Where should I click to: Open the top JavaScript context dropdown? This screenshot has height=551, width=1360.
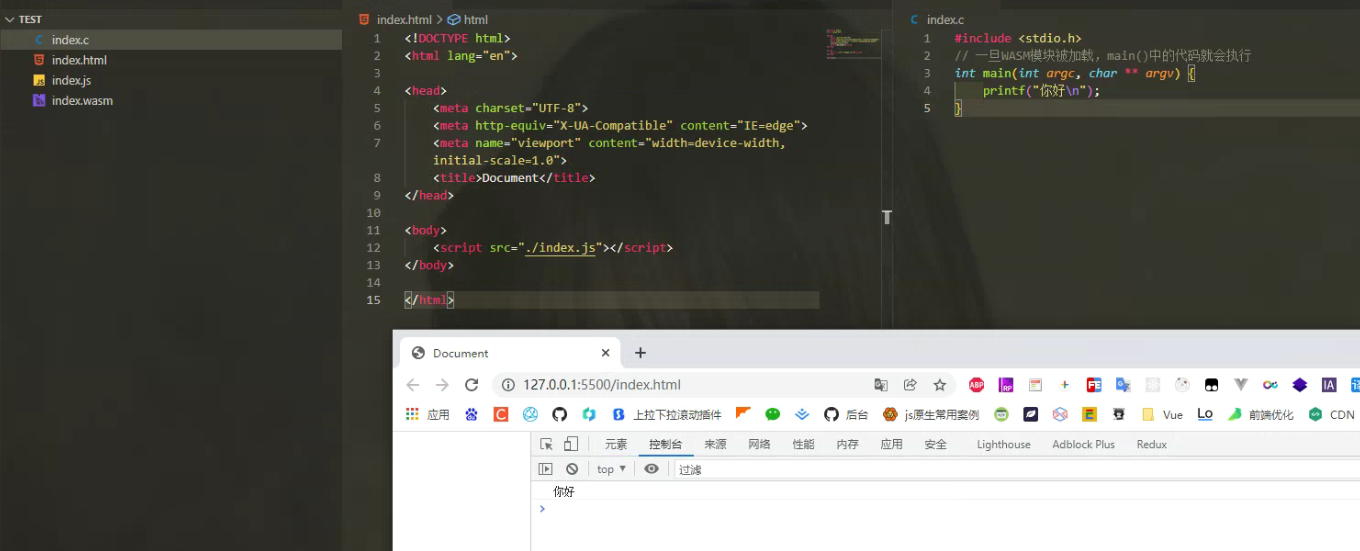pyautogui.click(x=611, y=469)
